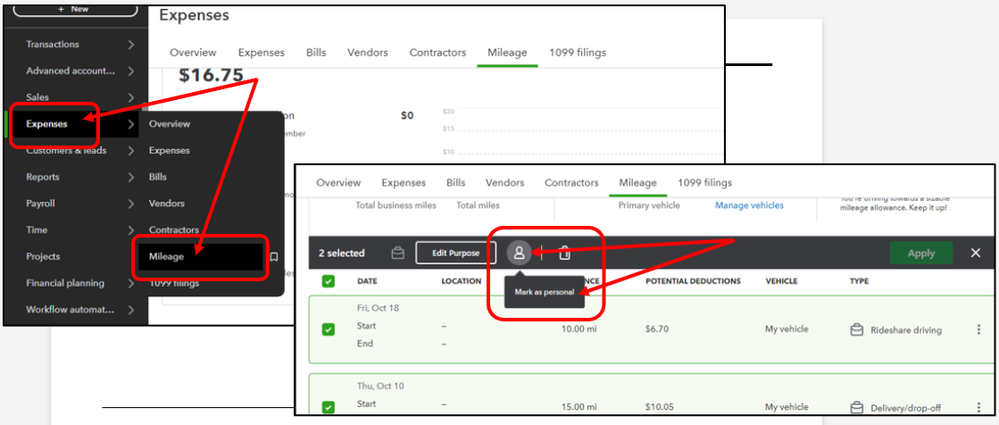Click the + New button
Screen dimensions: 999x425
pyautogui.click(x=73, y=9)
